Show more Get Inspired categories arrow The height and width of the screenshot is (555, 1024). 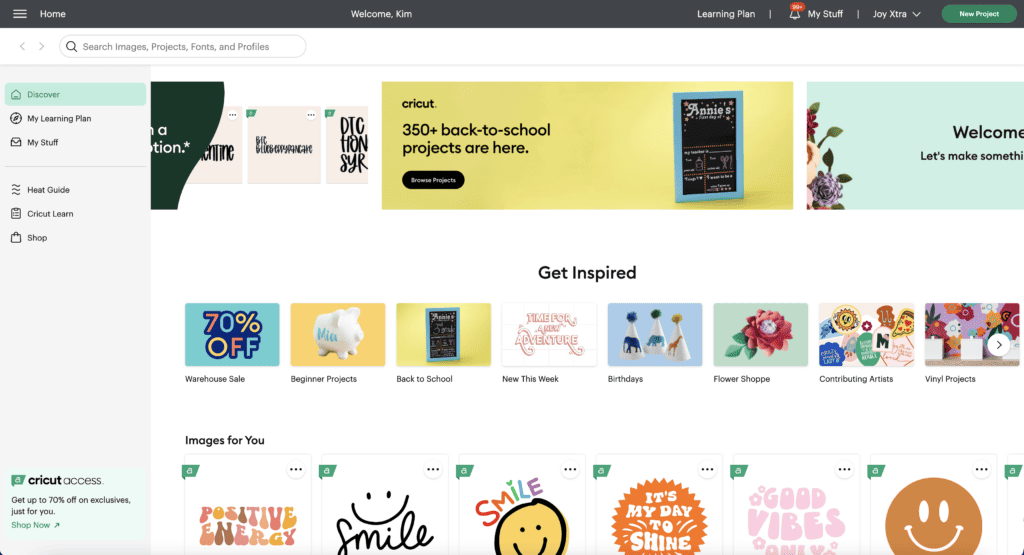[x=999, y=345]
